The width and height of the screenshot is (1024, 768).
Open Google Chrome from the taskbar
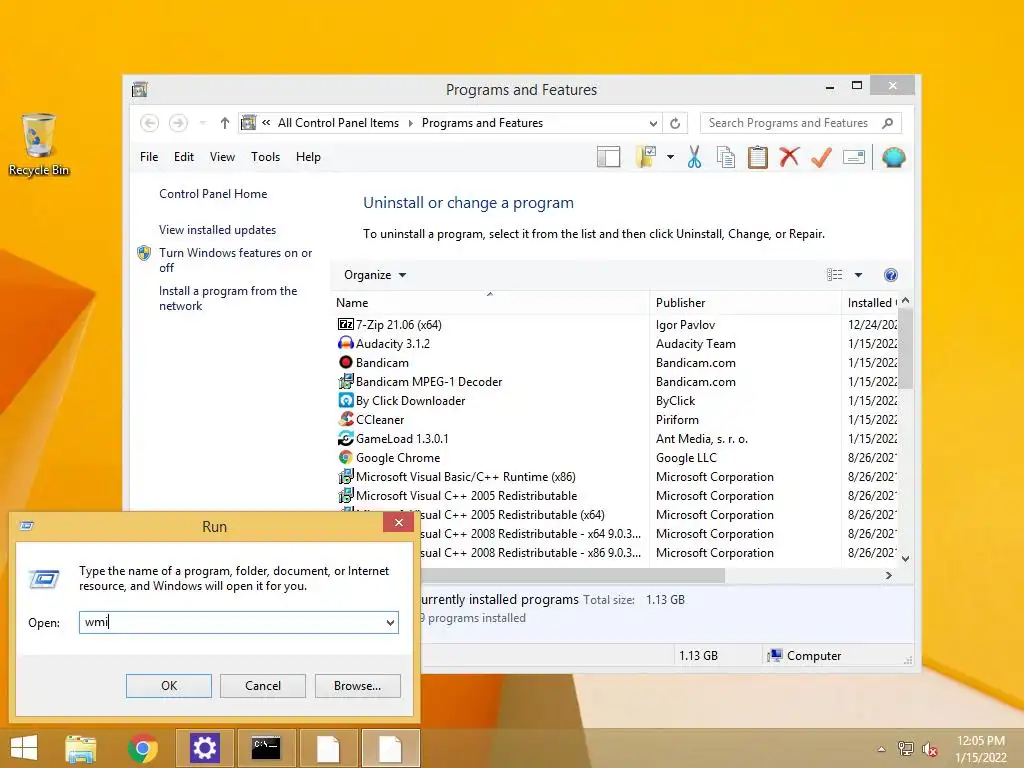click(142, 748)
